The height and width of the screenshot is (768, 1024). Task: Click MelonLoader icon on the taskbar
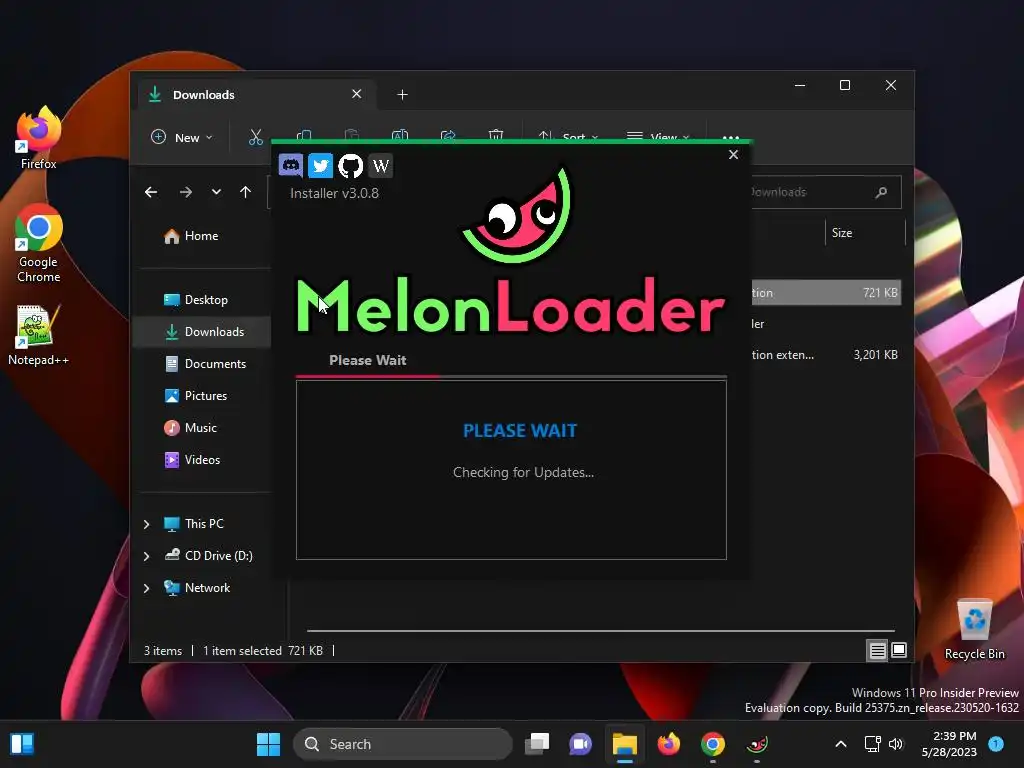(x=757, y=744)
